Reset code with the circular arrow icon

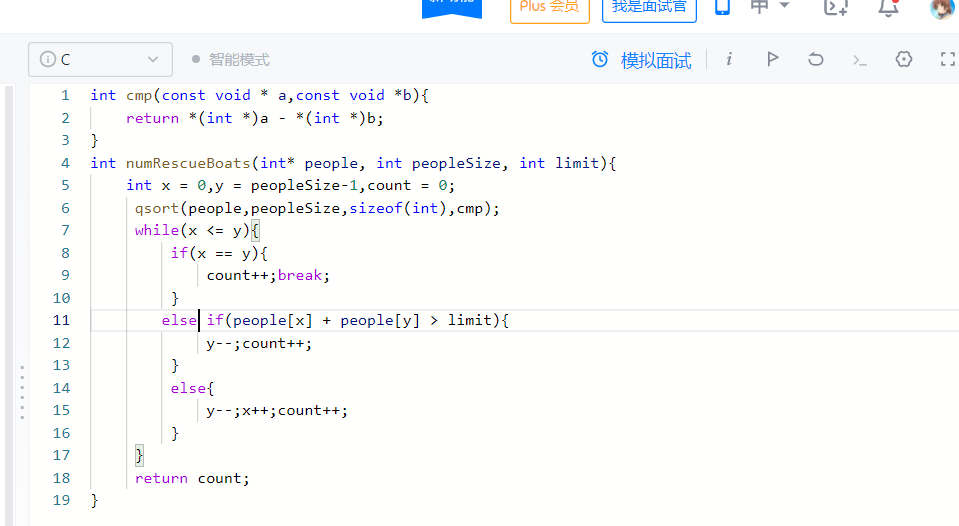point(816,59)
